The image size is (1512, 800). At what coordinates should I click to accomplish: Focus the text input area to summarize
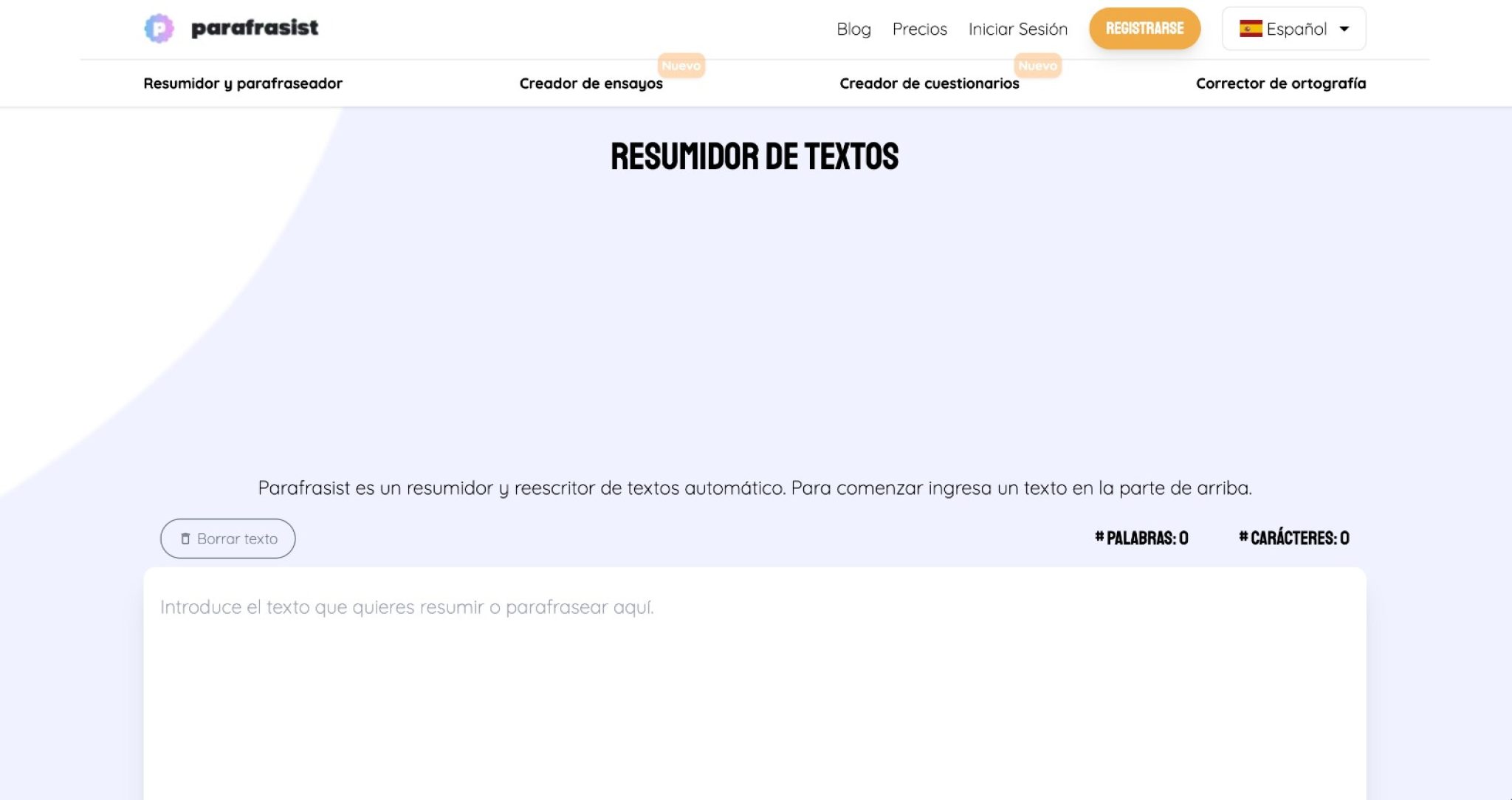click(x=755, y=683)
